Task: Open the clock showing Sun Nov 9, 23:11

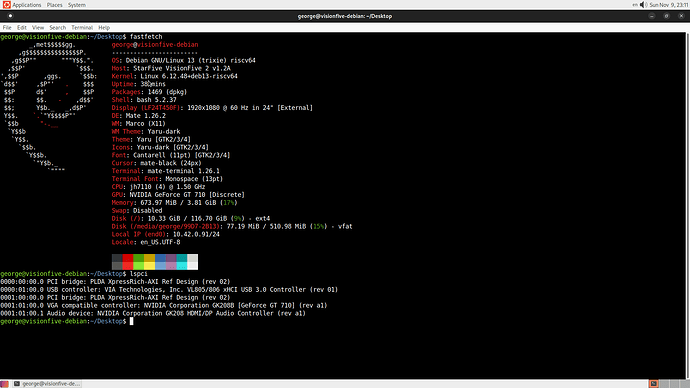Action: pos(668,5)
